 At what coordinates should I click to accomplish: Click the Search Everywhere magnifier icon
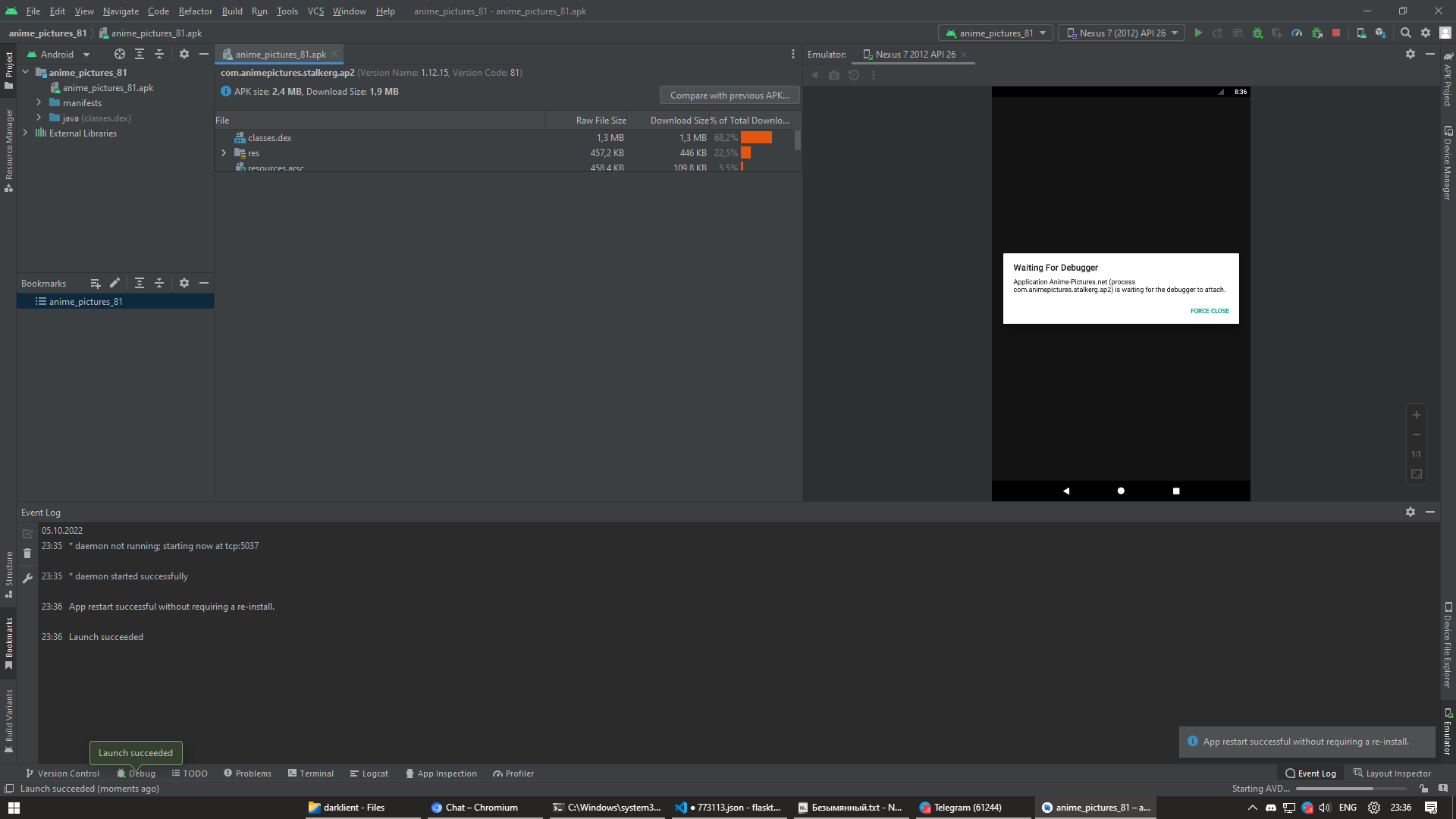pyautogui.click(x=1406, y=33)
